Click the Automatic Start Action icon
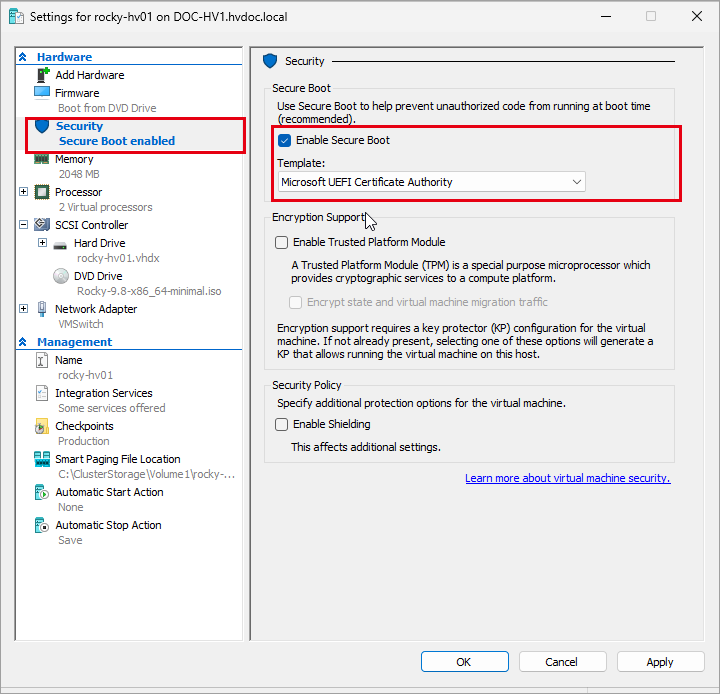 coord(42,492)
